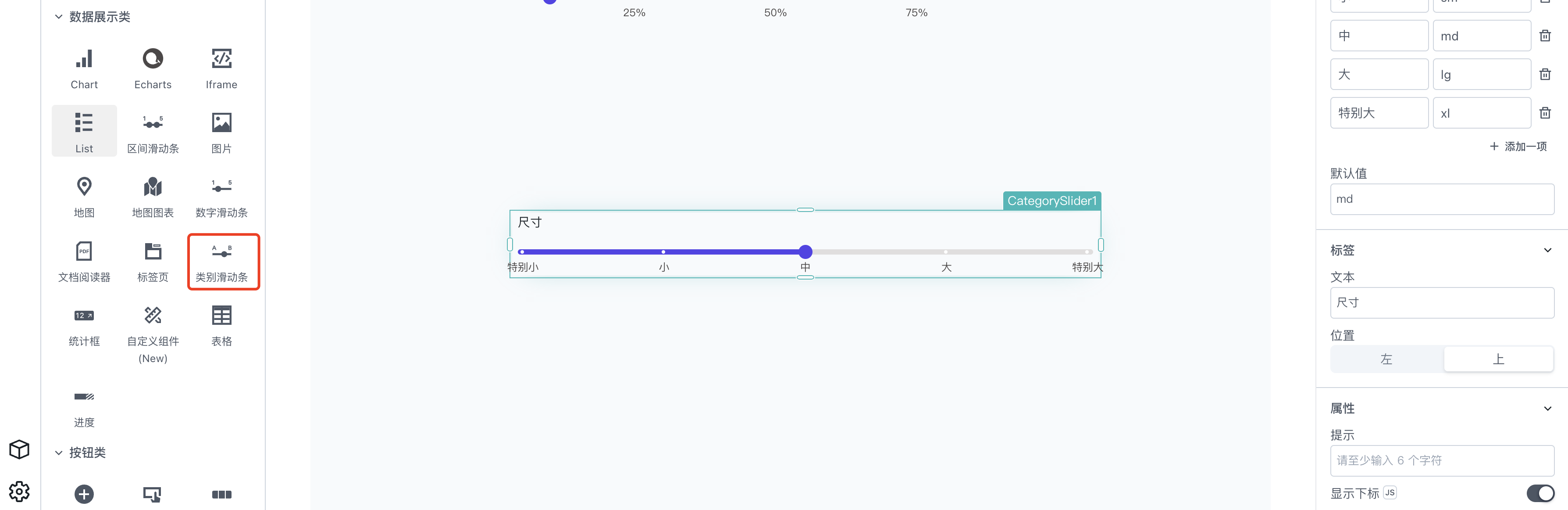This screenshot has height=510, width=1568.
Task: Select the 类别滑动条 category slider component
Action: 221,262
